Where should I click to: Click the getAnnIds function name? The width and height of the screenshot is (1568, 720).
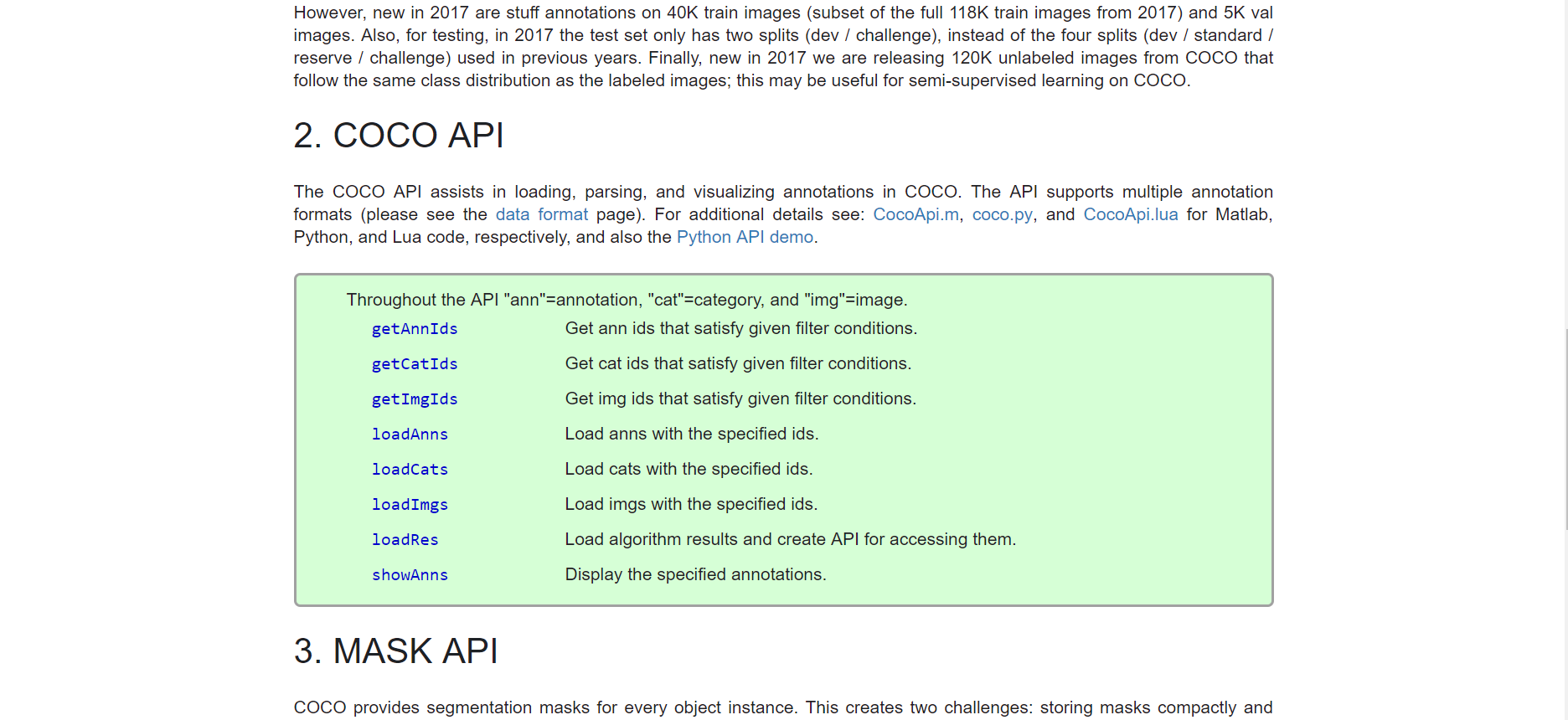point(415,329)
